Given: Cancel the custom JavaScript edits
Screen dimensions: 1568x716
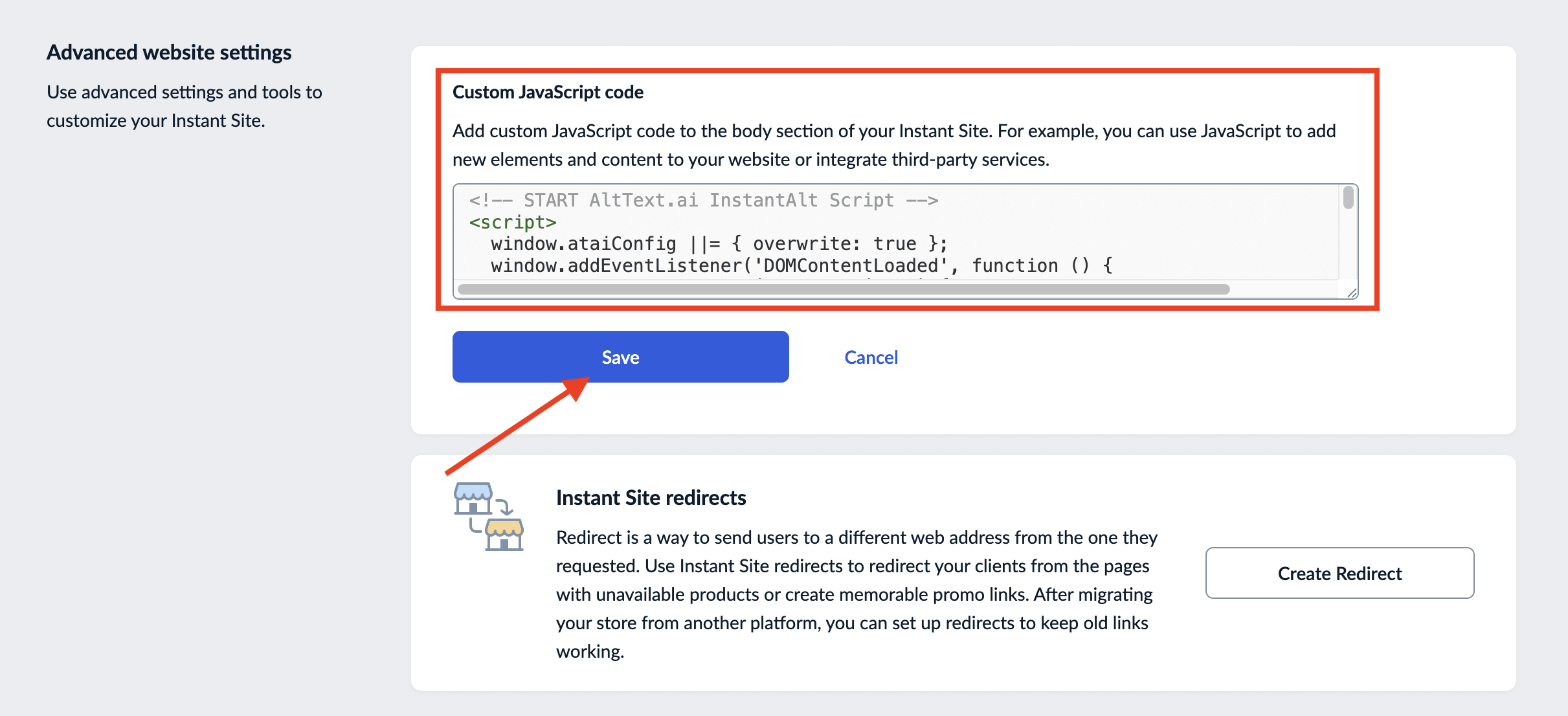Looking at the screenshot, I should [x=871, y=357].
